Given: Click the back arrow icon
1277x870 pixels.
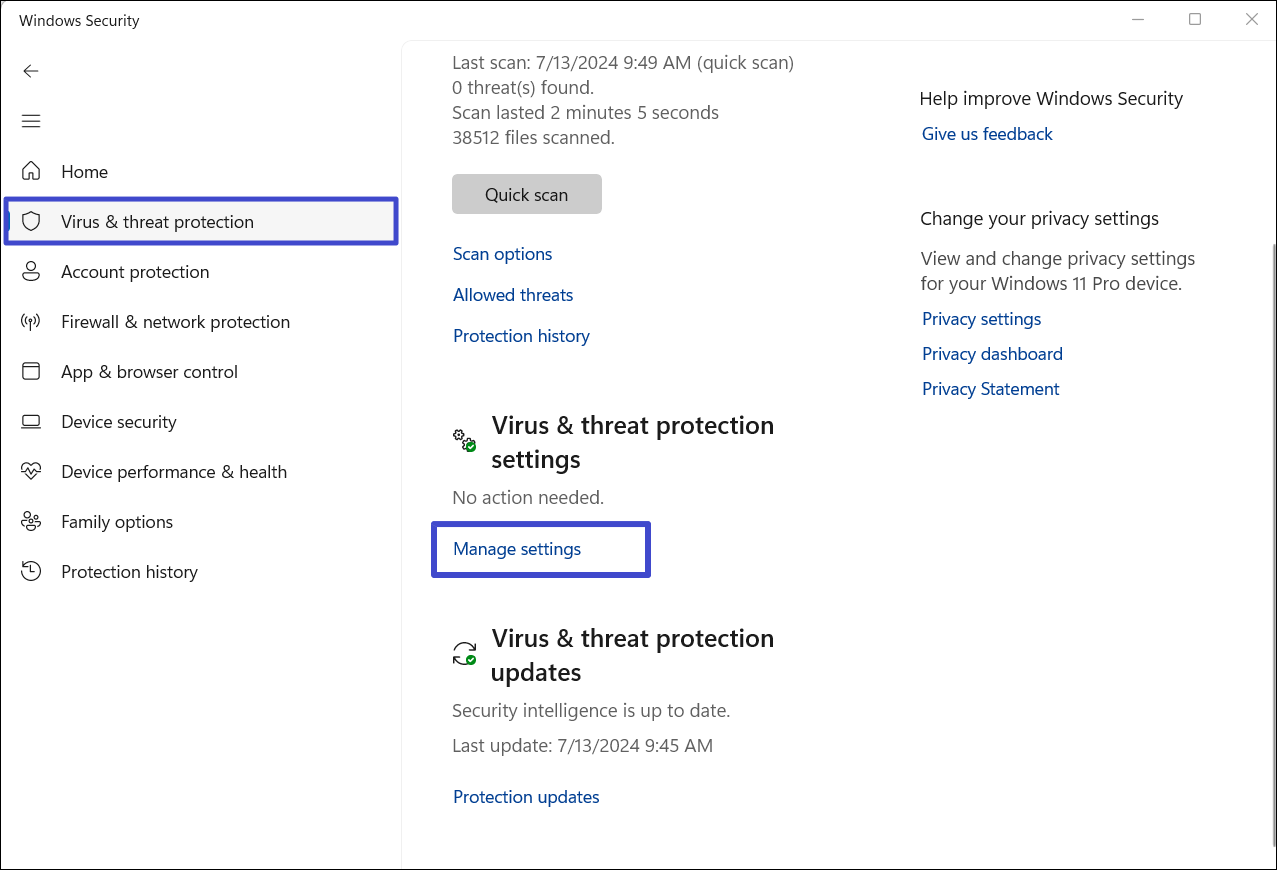Looking at the screenshot, I should point(31,71).
